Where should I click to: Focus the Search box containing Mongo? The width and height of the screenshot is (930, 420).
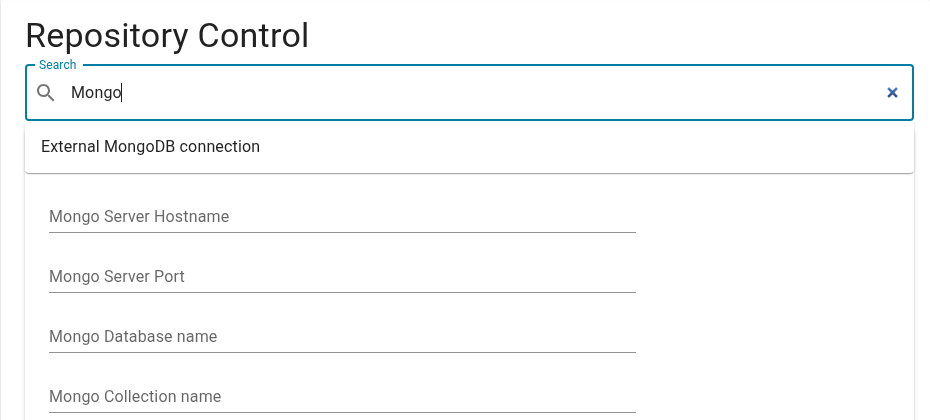[x=469, y=93]
